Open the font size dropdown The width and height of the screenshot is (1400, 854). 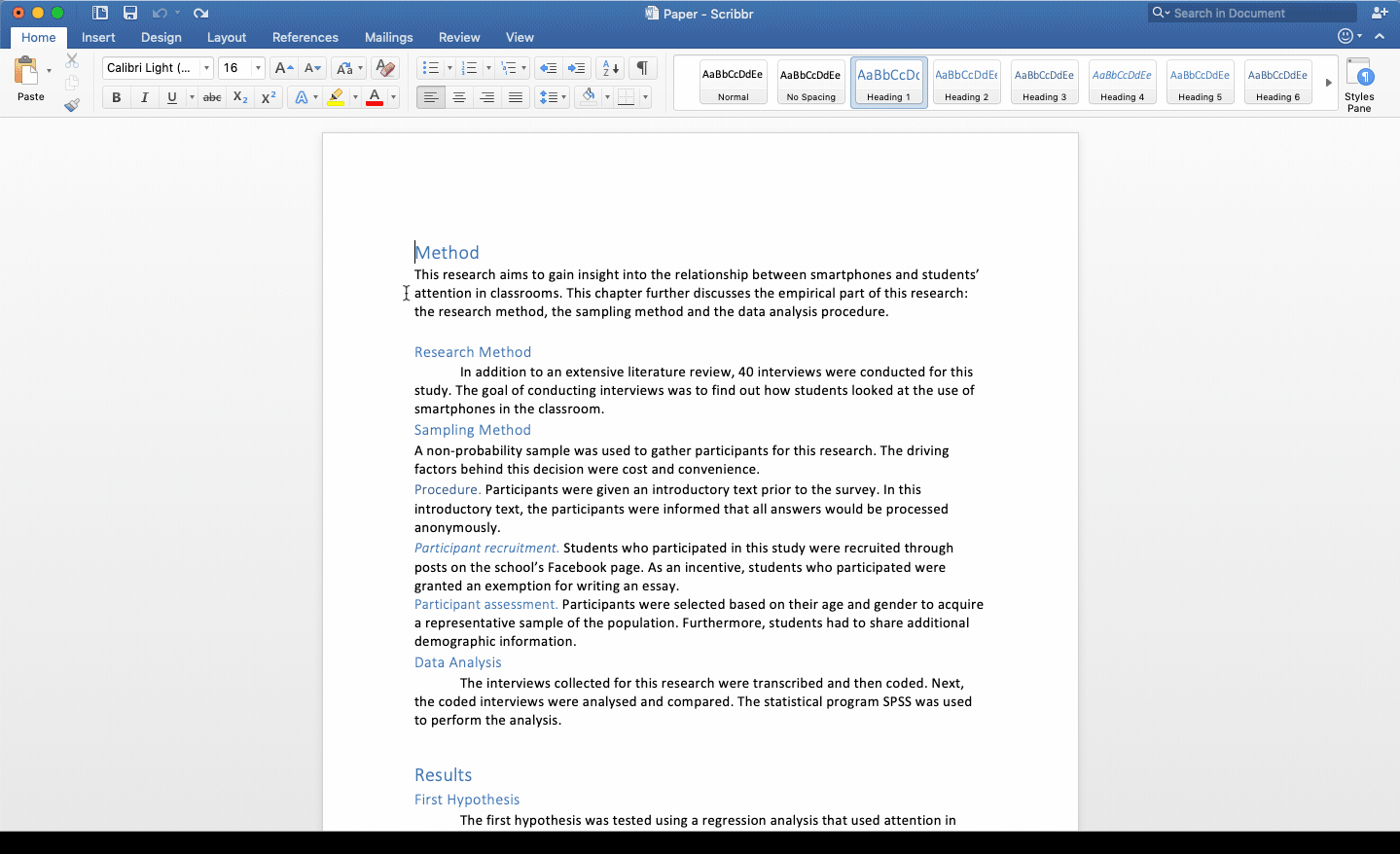258,68
